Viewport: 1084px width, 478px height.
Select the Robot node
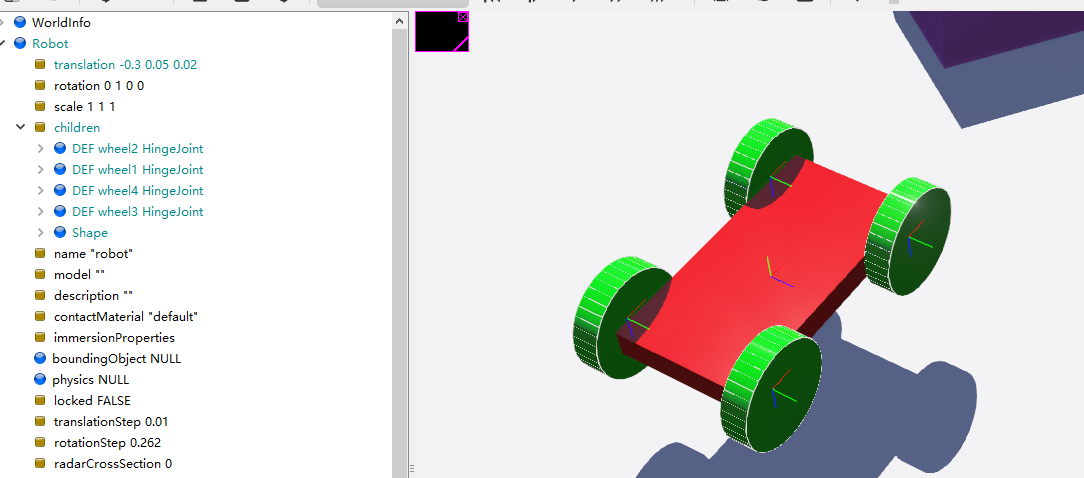click(x=50, y=44)
